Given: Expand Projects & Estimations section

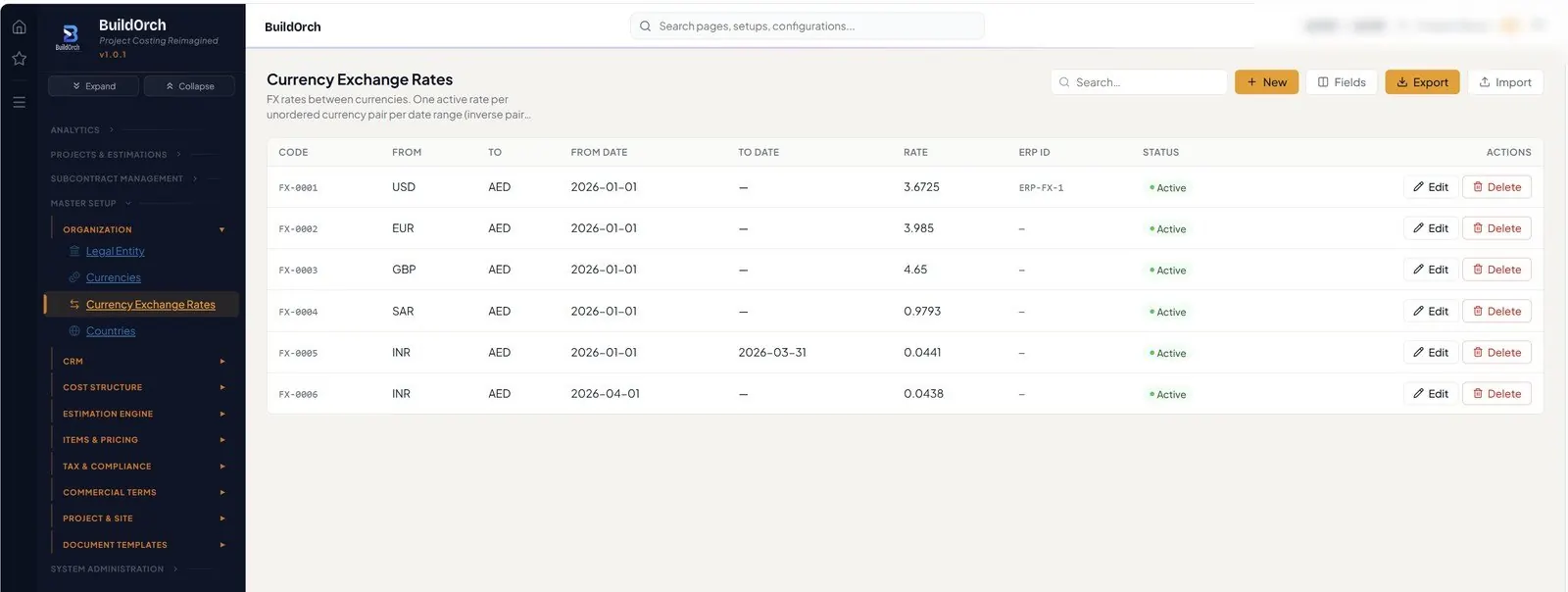Looking at the screenshot, I should pos(116,155).
